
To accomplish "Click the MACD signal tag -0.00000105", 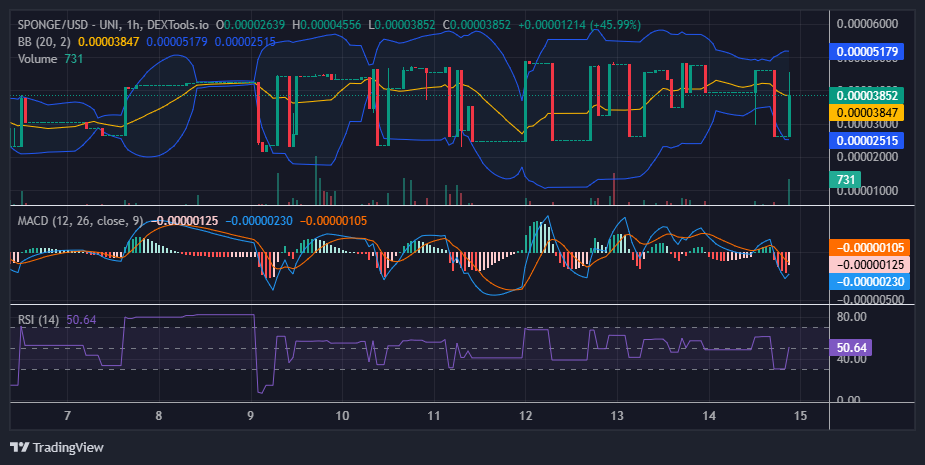I will pyautogui.click(x=870, y=247).
